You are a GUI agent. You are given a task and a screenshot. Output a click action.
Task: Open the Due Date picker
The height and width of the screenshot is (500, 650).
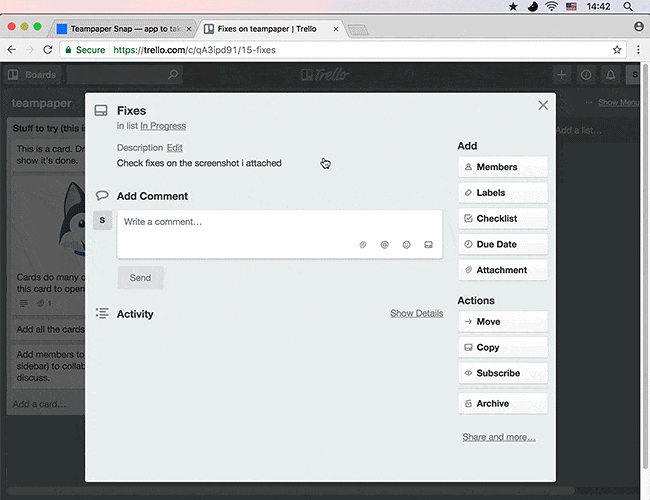tap(502, 244)
